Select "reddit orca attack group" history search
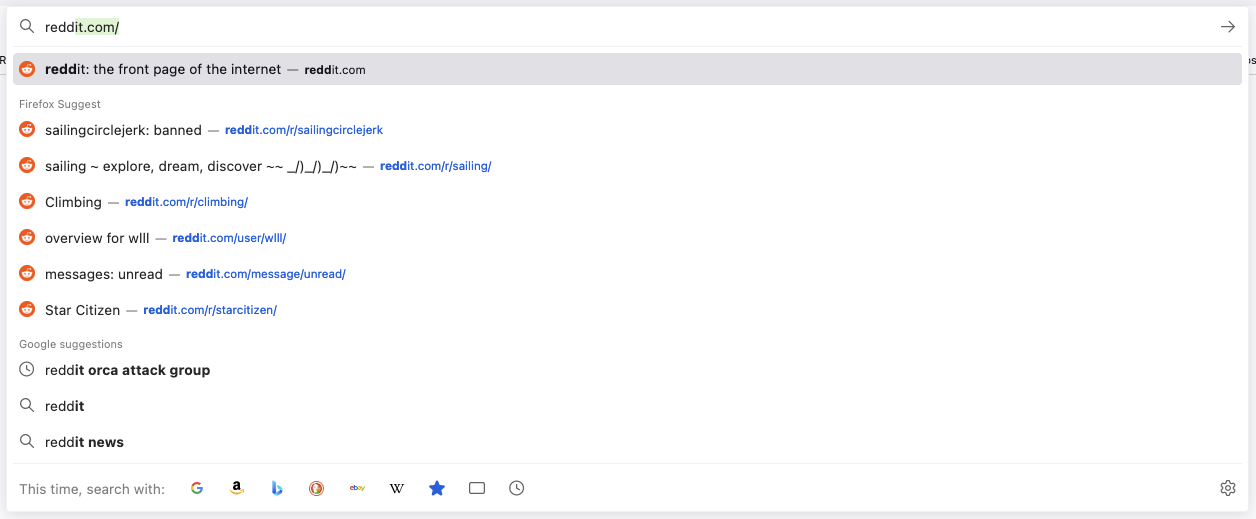Screen dimensions: 1256x519 627,370
